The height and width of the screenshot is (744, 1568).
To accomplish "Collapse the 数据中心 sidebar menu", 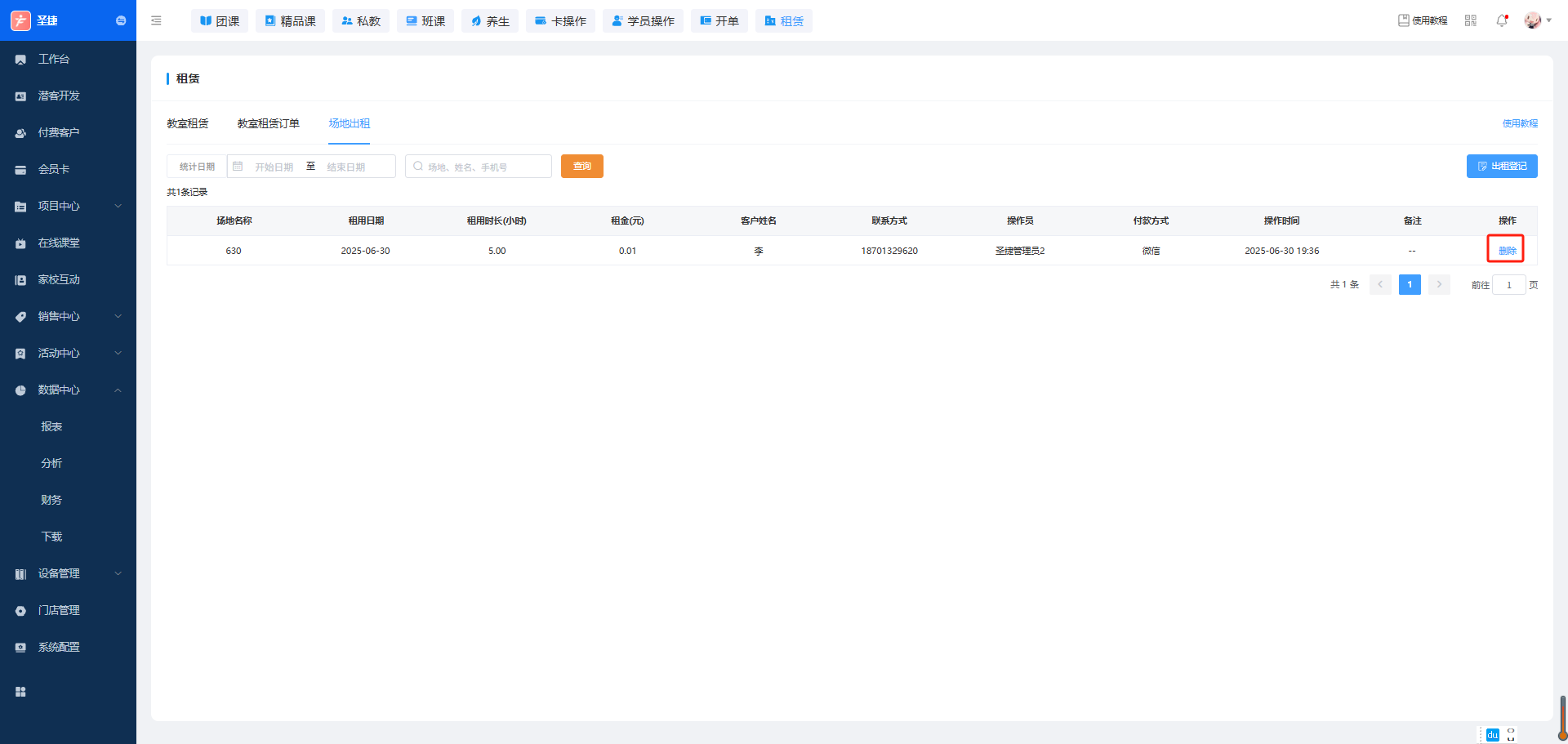I will [x=68, y=390].
